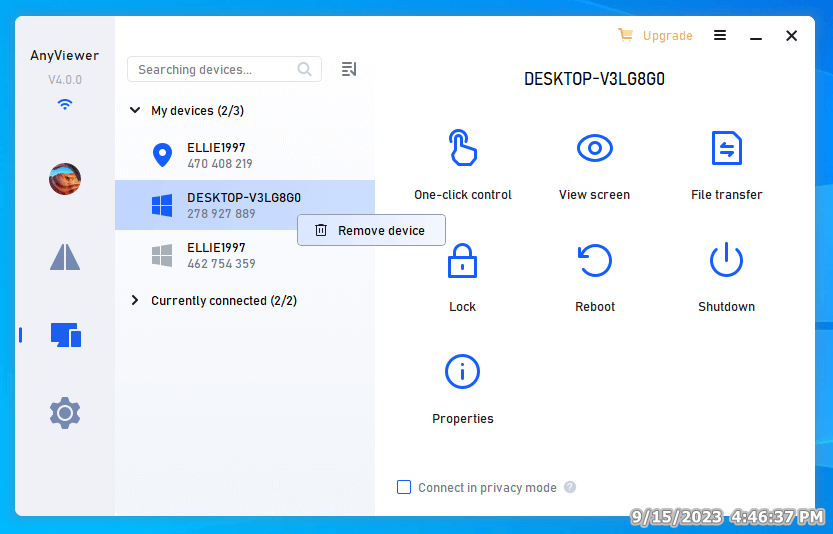Click the Lock label text

(462, 307)
